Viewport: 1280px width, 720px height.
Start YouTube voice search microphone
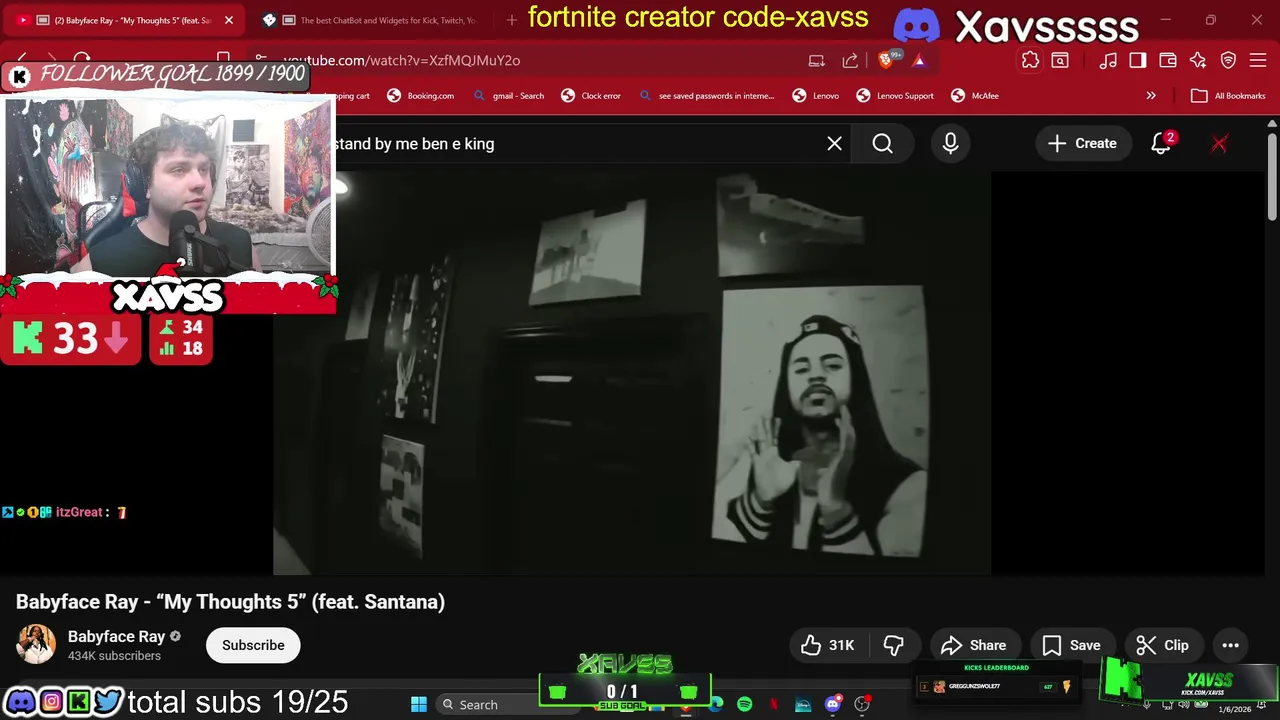[950, 144]
